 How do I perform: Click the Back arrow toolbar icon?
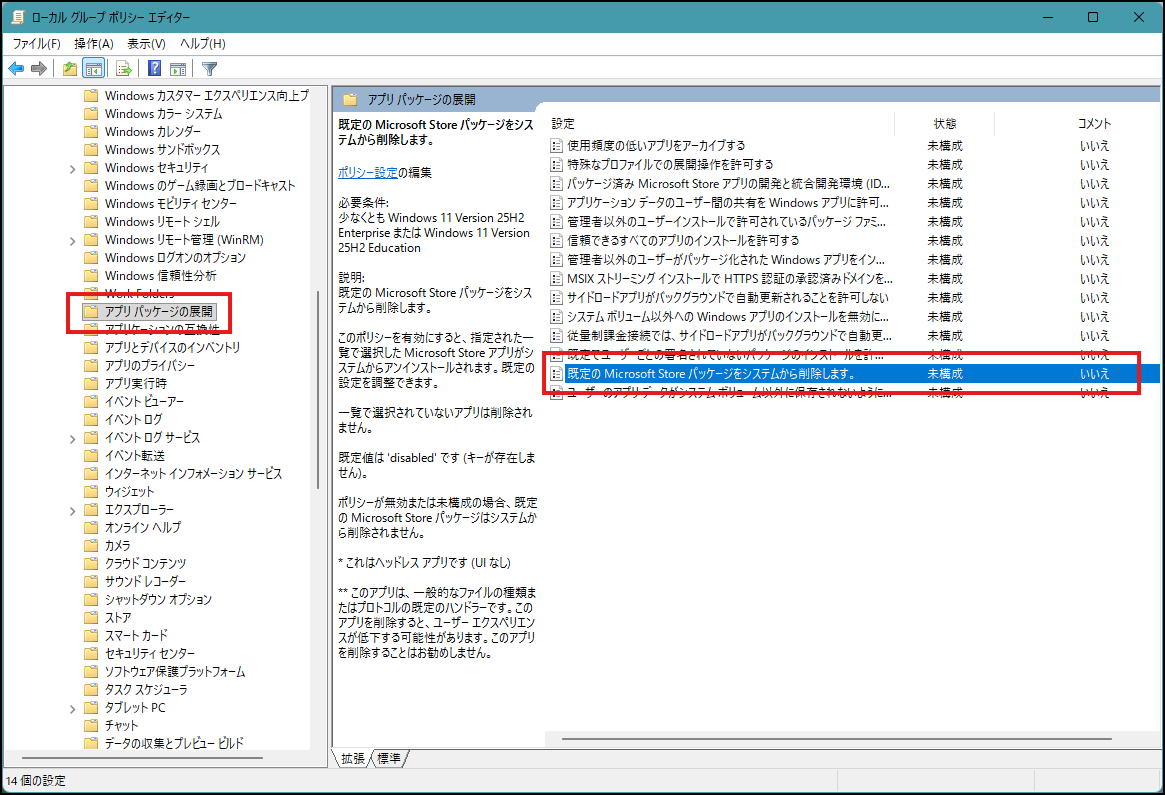point(16,69)
